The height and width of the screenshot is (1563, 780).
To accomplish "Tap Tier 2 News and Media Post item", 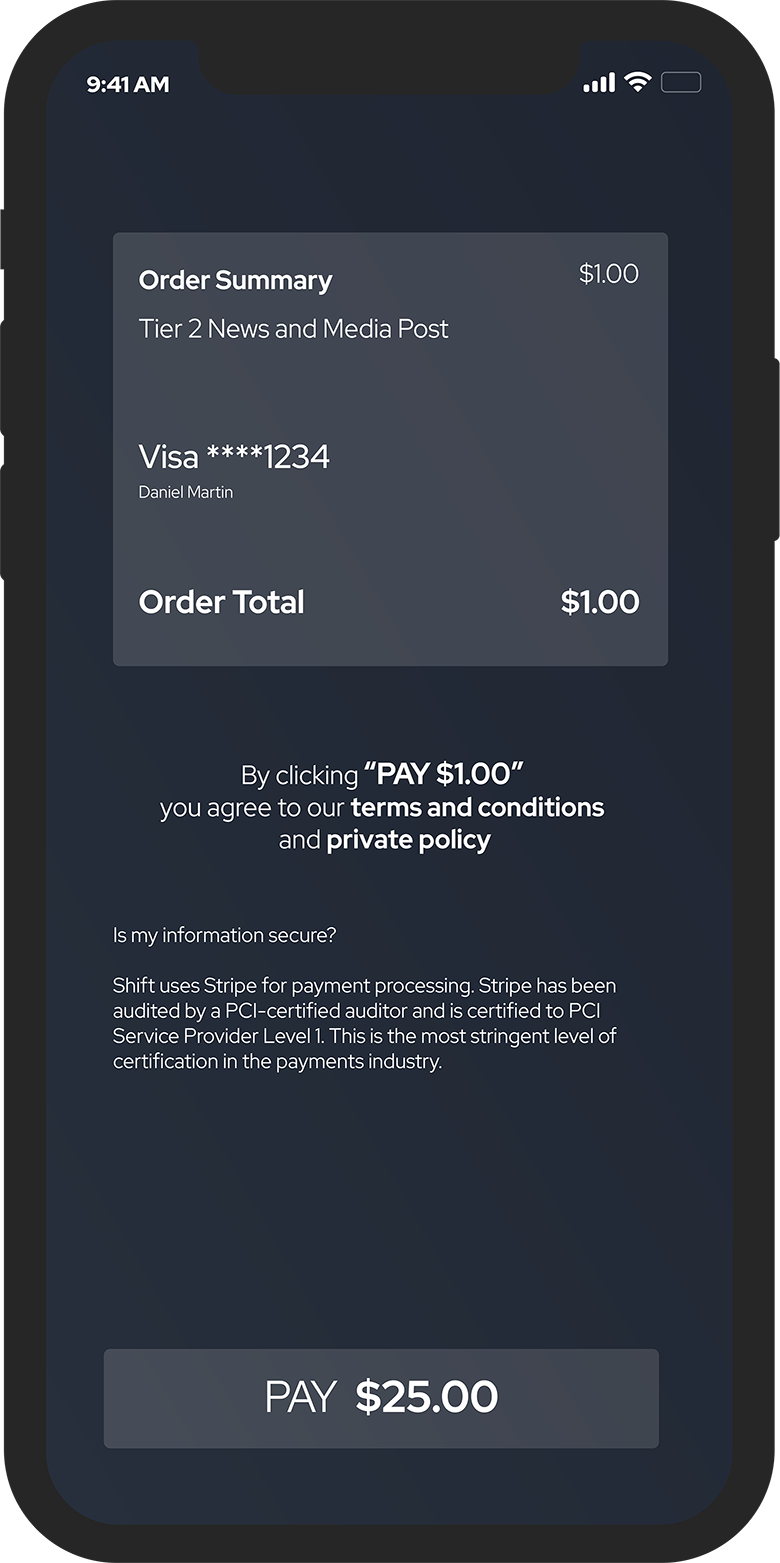I will tap(294, 329).
